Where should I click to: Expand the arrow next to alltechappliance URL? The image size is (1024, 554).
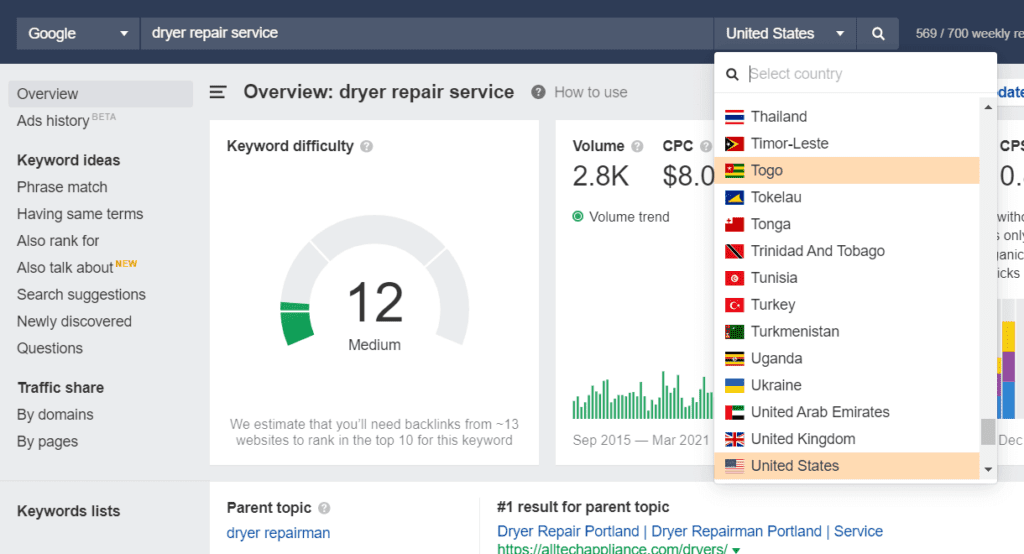[x=736, y=550]
